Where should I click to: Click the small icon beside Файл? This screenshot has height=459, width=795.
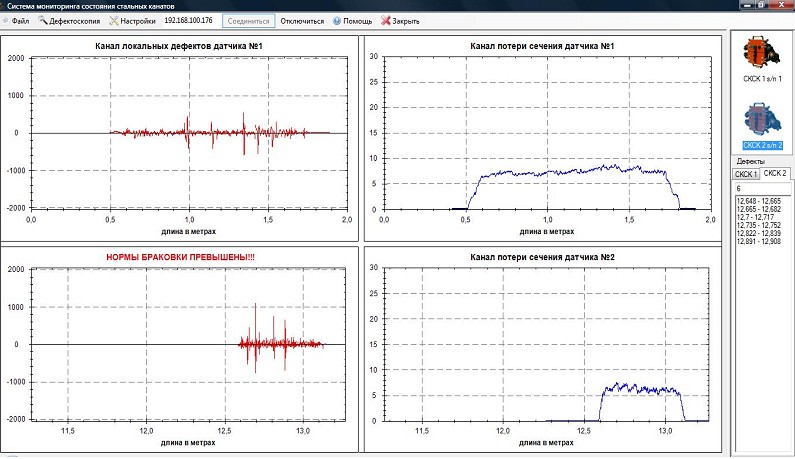pyautogui.click(x=6, y=21)
